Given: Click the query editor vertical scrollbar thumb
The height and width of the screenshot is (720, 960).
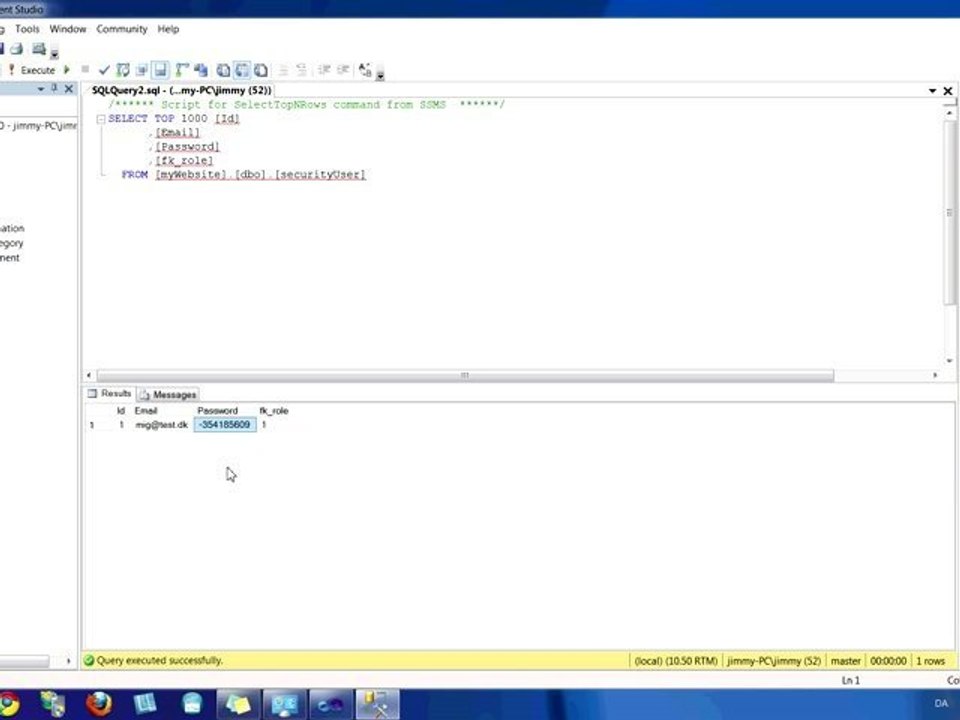Looking at the screenshot, I should point(950,212).
